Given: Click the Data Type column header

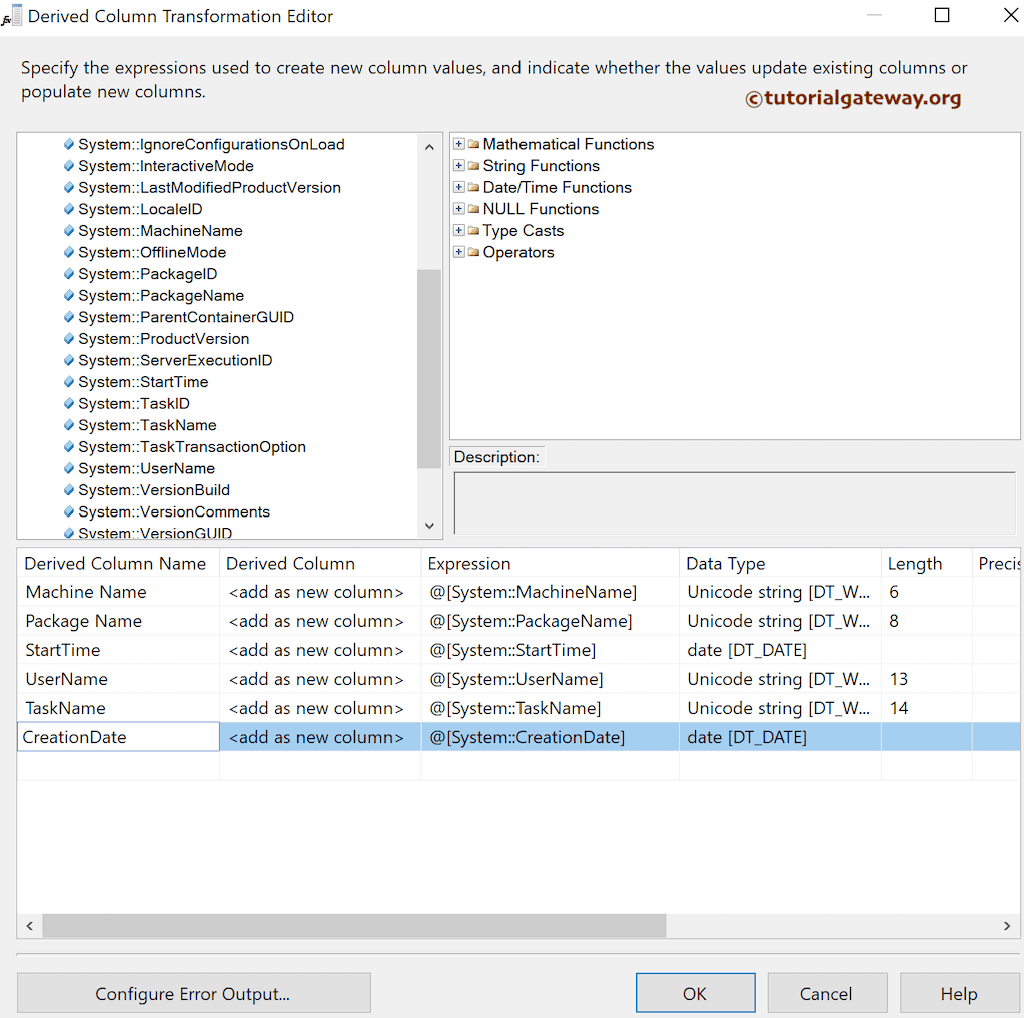Looking at the screenshot, I should point(726,563).
